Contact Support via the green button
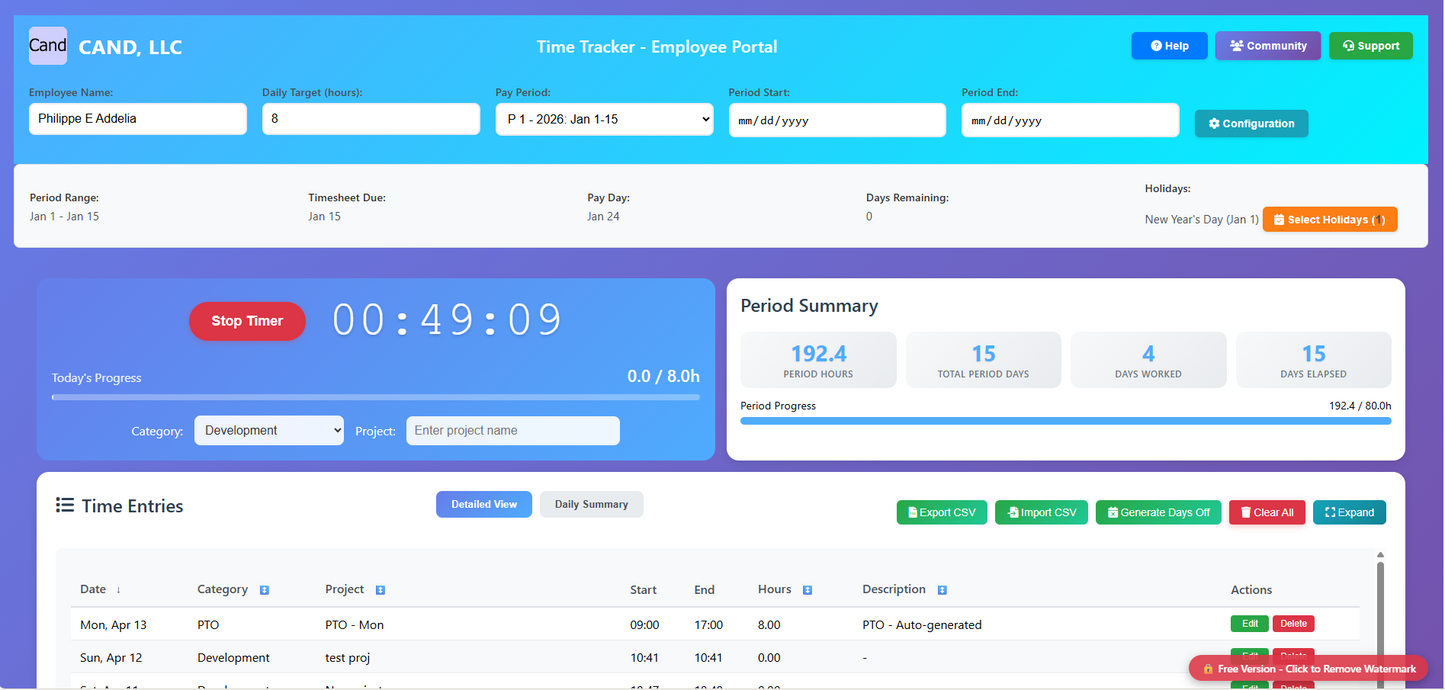Image resolution: width=1445 pixels, height=690 pixels. 1371,46
